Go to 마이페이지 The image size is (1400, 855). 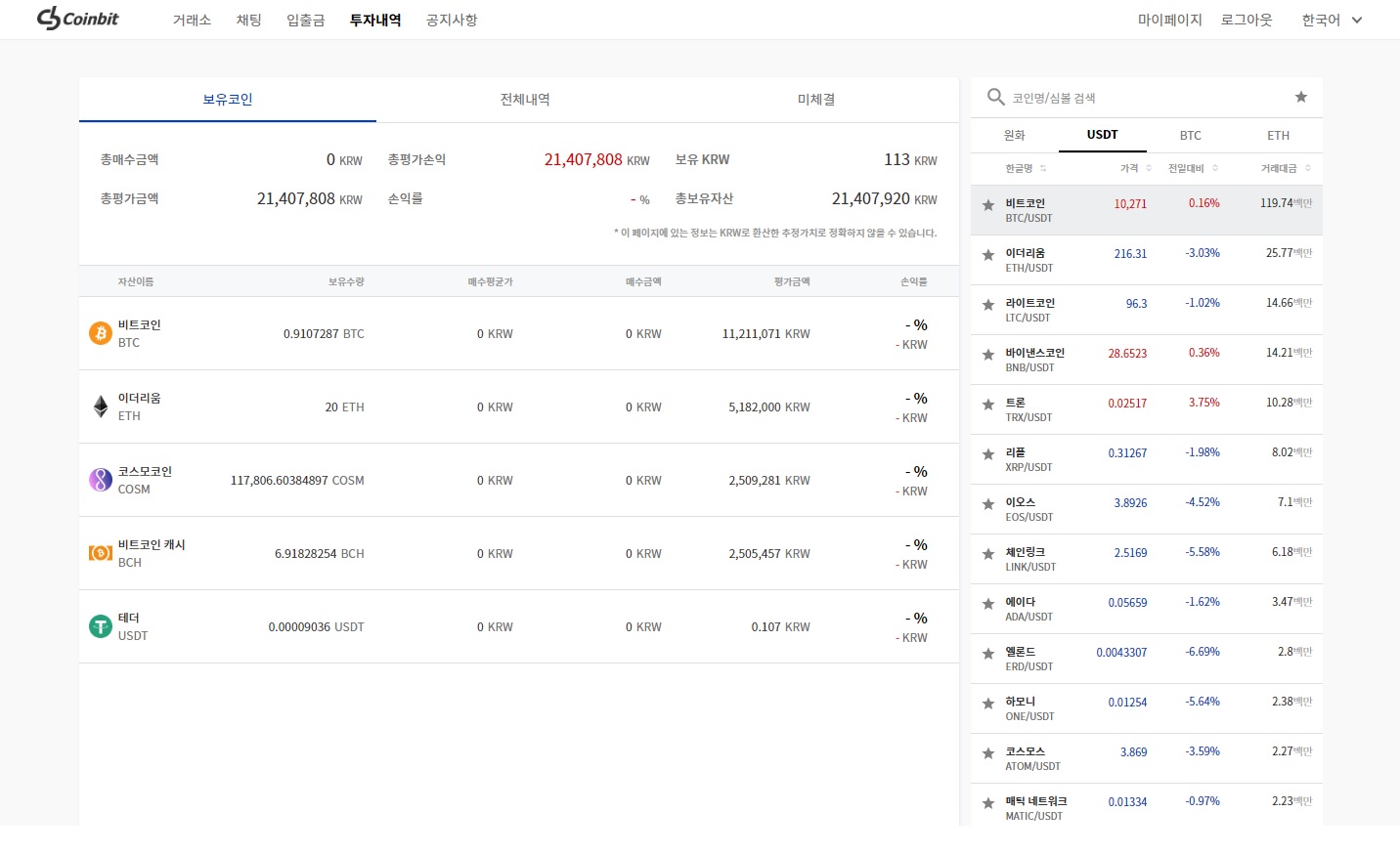[1170, 20]
